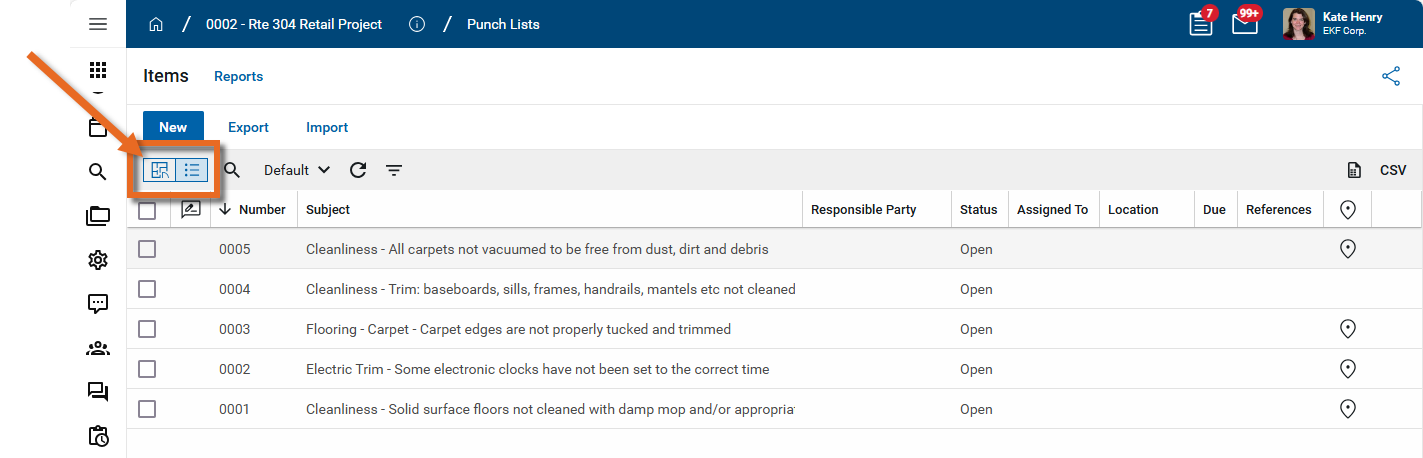This screenshot has height=458, width=1423.
Task: Expand the Default view dropdown
Action: click(297, 170)
